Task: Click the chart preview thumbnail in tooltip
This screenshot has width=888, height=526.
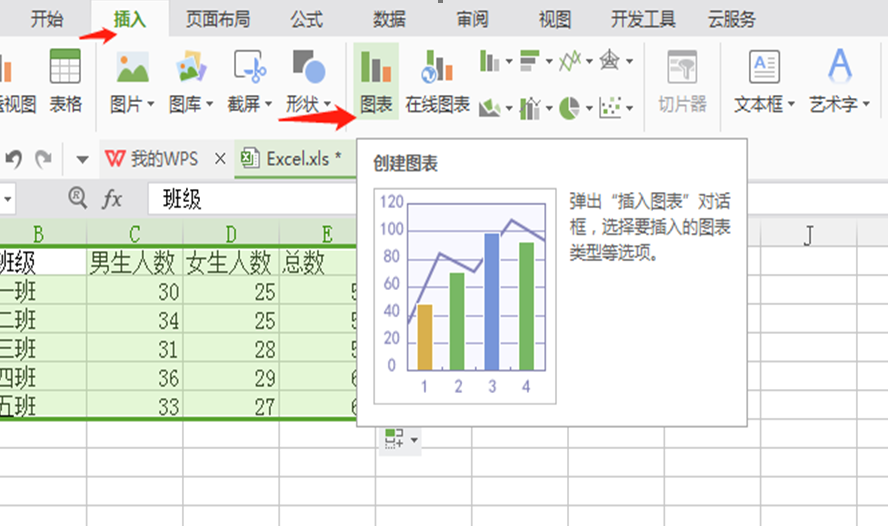Action: tap(465, 296)
